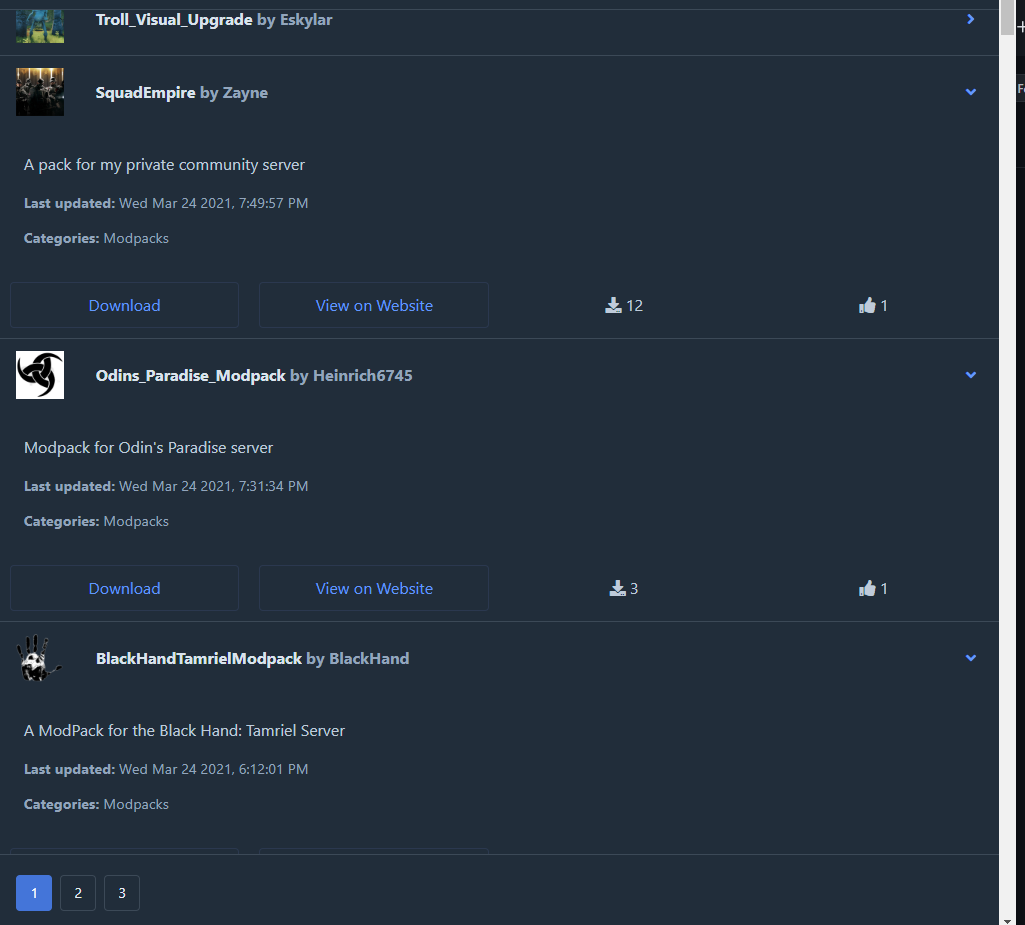
Task: Collapse the BlackHandTamrielModpack entry chevron
Action: point(971,658)
